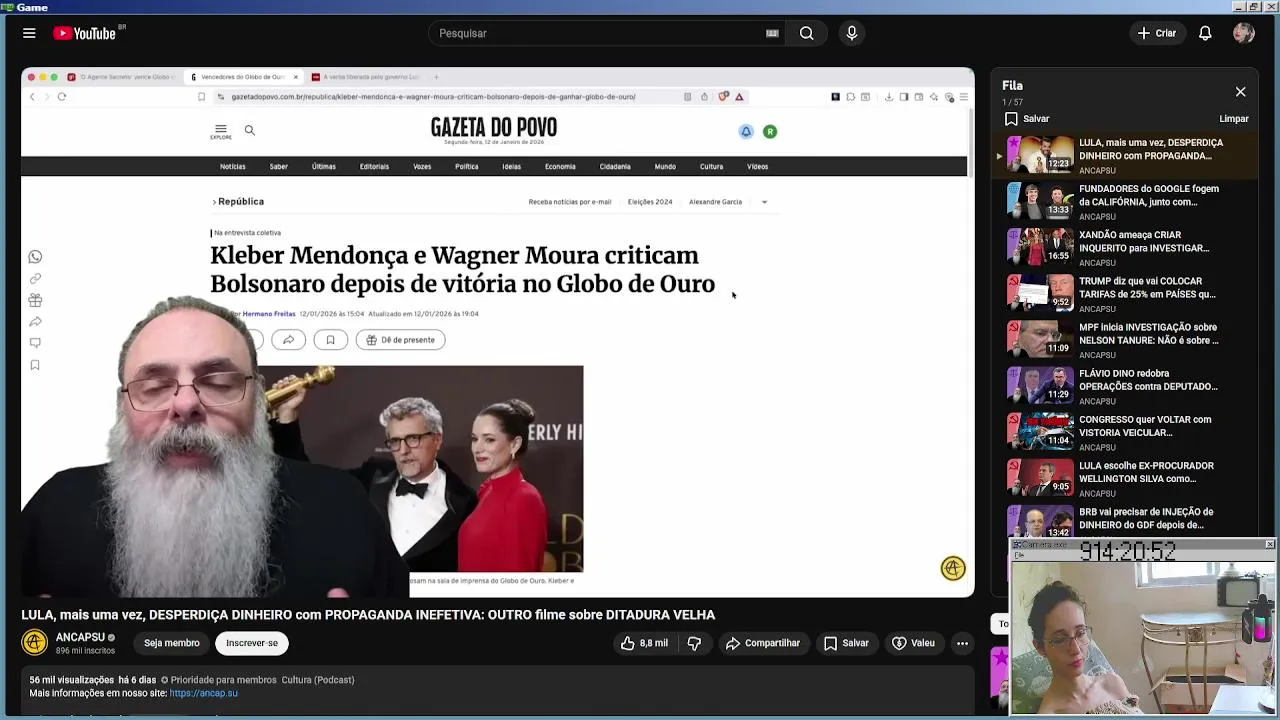Click the article bookmark icon button
Image resolution: width=1280 pixels, height=720 pixels.
330,340
